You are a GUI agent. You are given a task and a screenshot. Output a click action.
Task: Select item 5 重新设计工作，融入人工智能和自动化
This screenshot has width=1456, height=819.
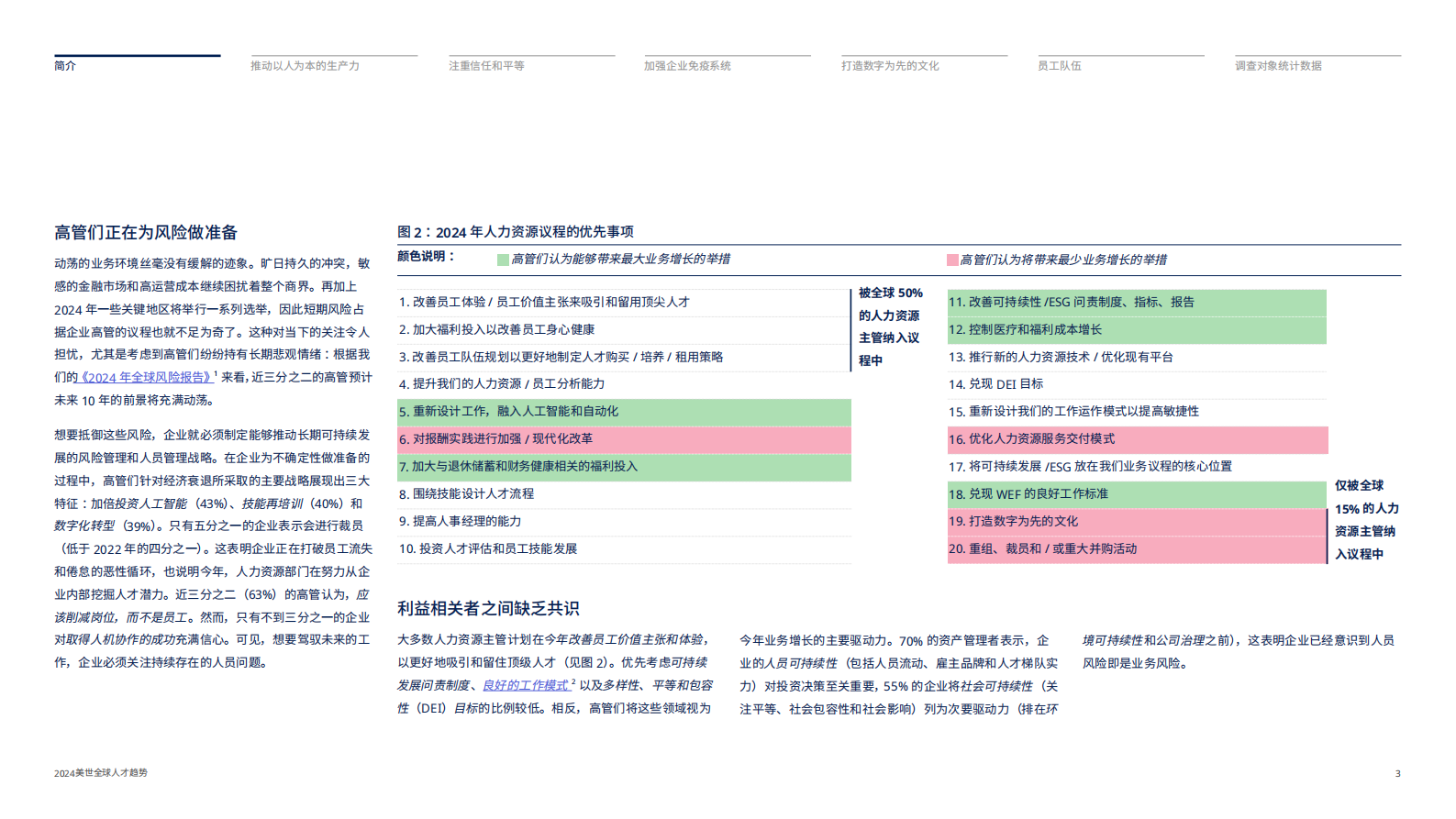pyautogui.click(x=508, y=412)
